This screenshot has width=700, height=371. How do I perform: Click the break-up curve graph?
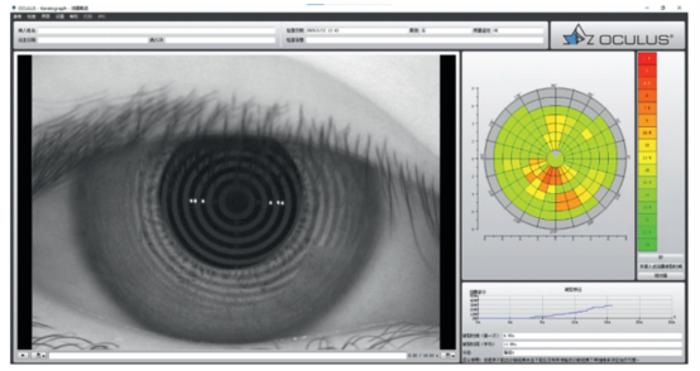(x=574, y=307)
